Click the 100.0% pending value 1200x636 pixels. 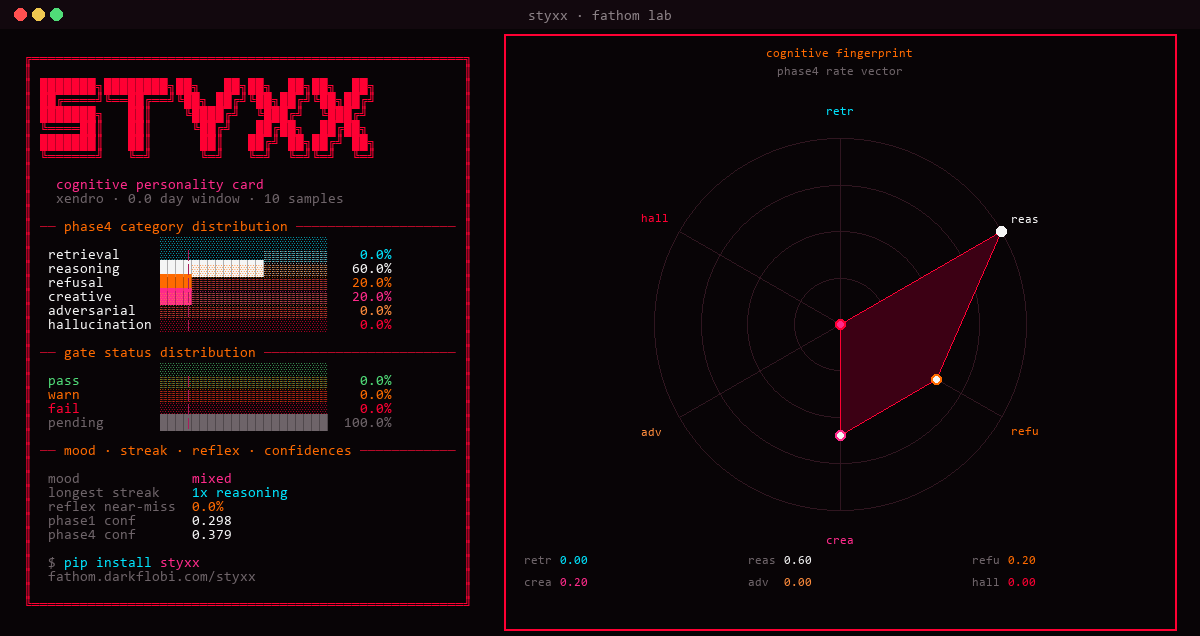pyautogui.click(x=368, y=423)
